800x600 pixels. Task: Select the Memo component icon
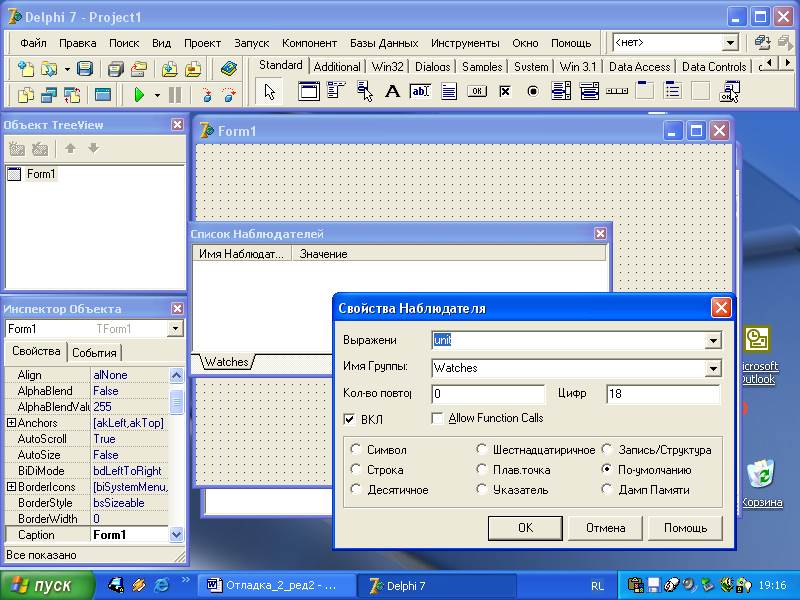coord(449,92)
